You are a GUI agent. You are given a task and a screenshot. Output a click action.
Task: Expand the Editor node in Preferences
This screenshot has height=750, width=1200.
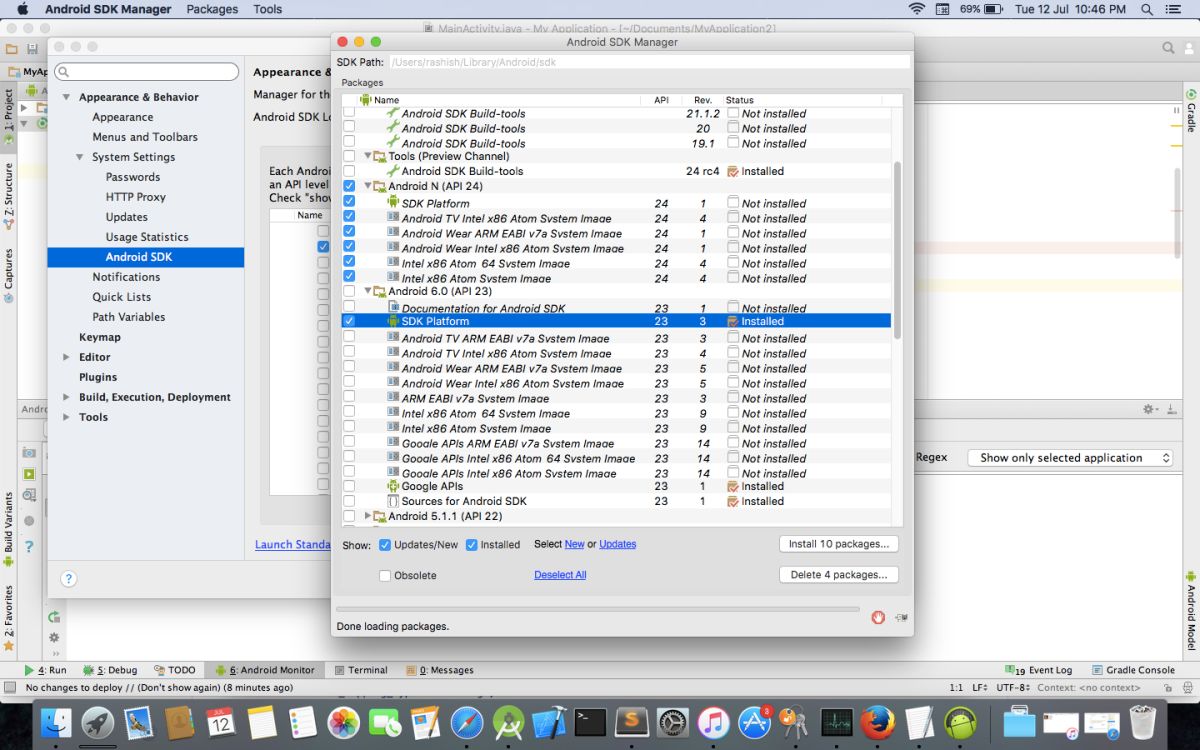66,357
